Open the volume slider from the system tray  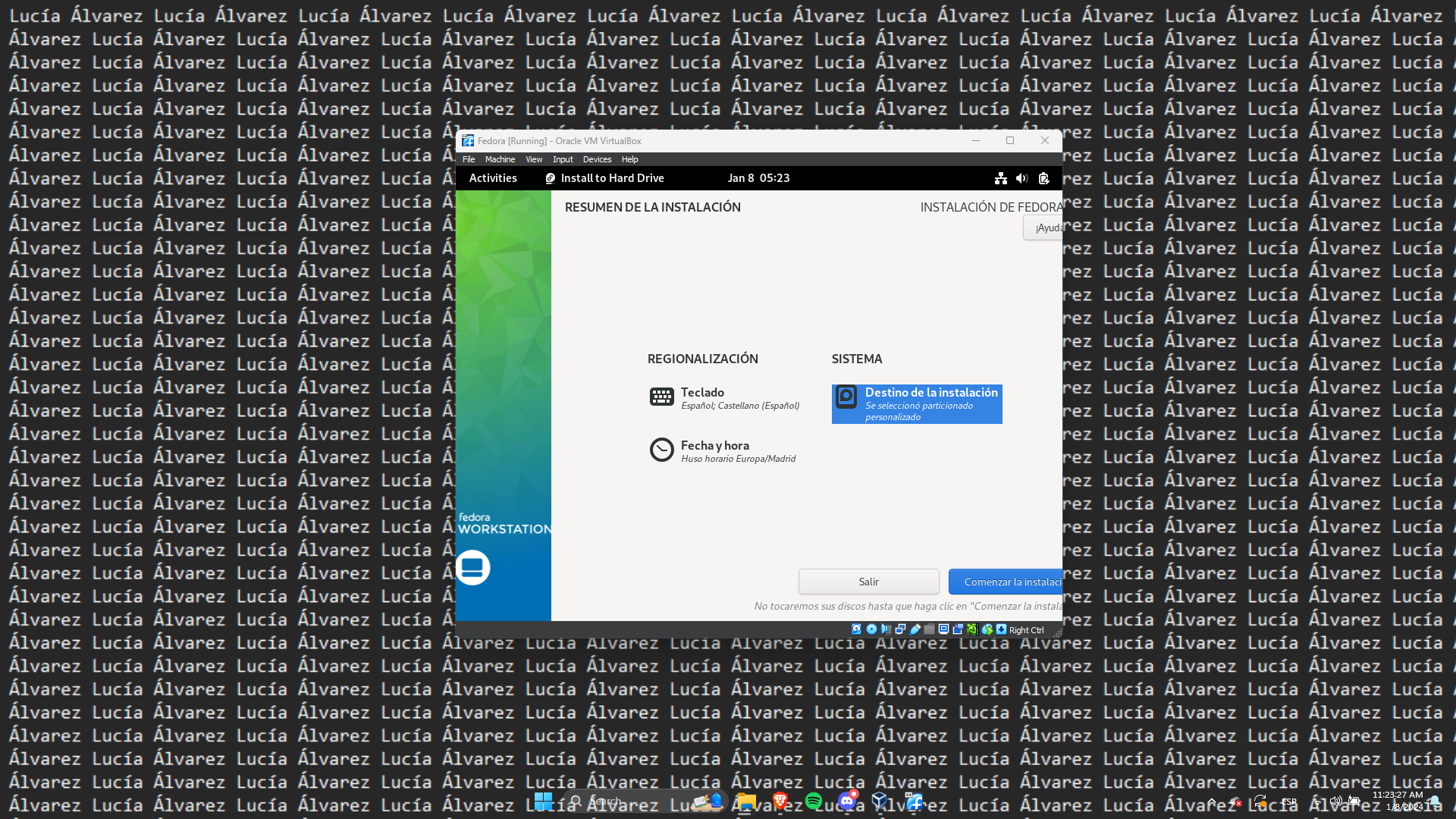1337,801
